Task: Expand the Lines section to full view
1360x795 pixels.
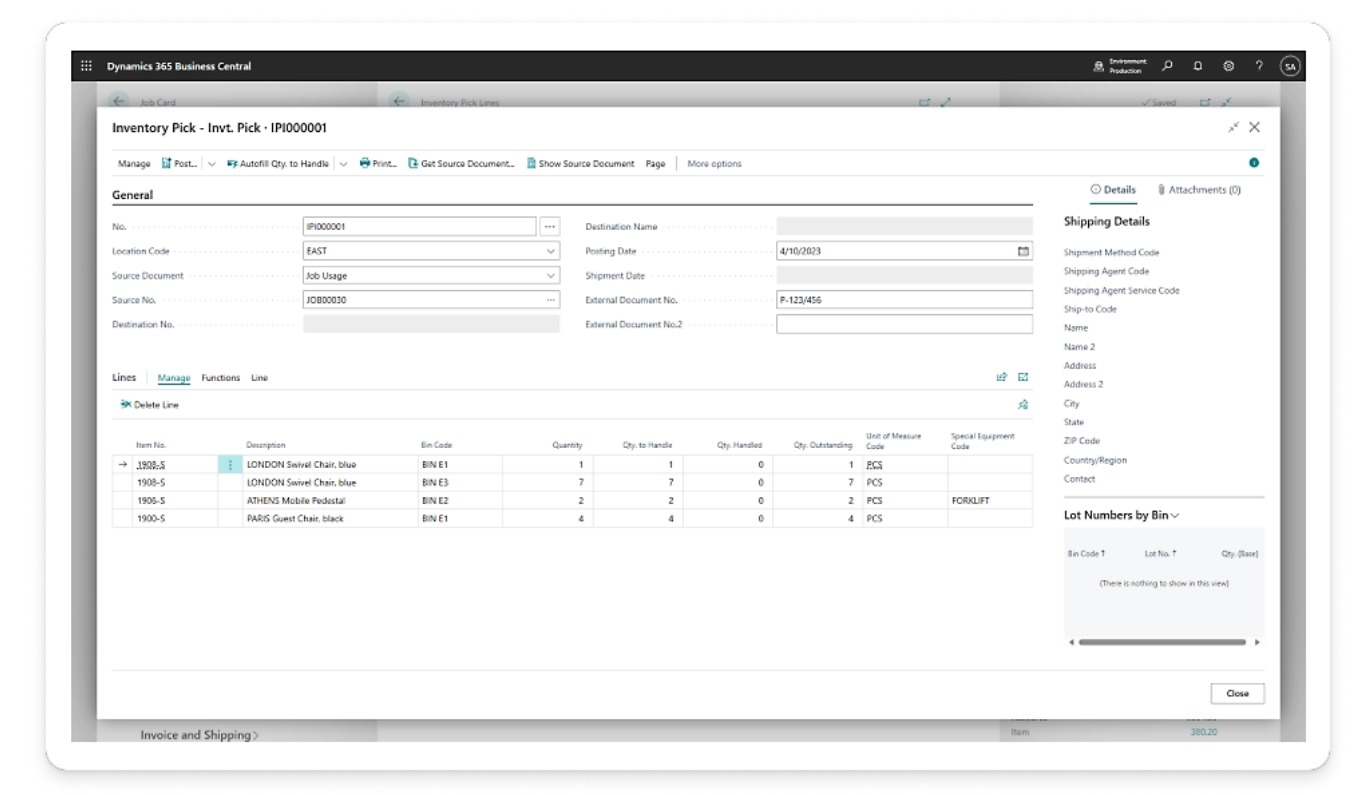Action: [x=1023, y=377]
